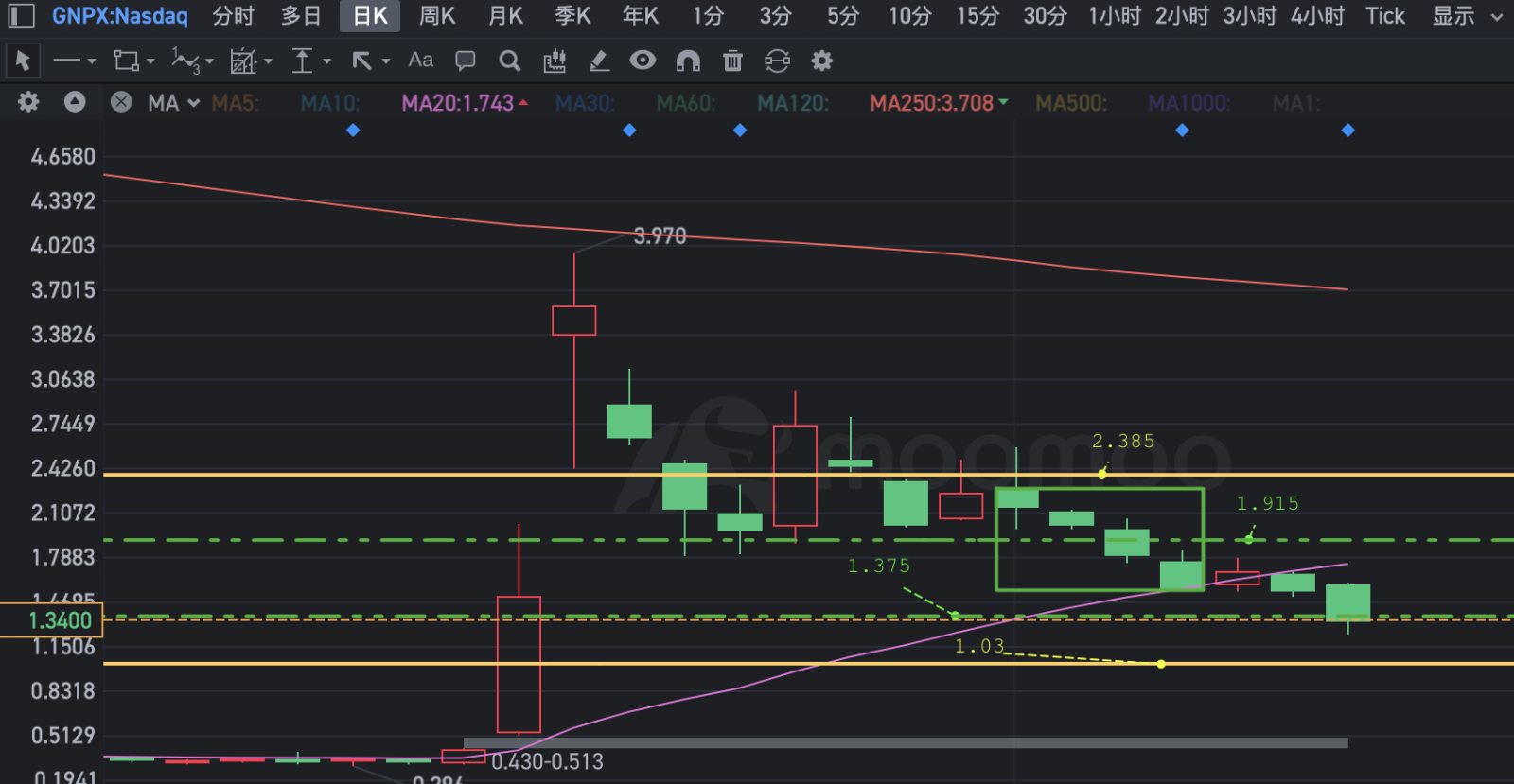The height and width of the screenshot is (784, 1514).
Task: Select the Fibonacci/Gann grid drawing tool
Action: click(243, 61)
